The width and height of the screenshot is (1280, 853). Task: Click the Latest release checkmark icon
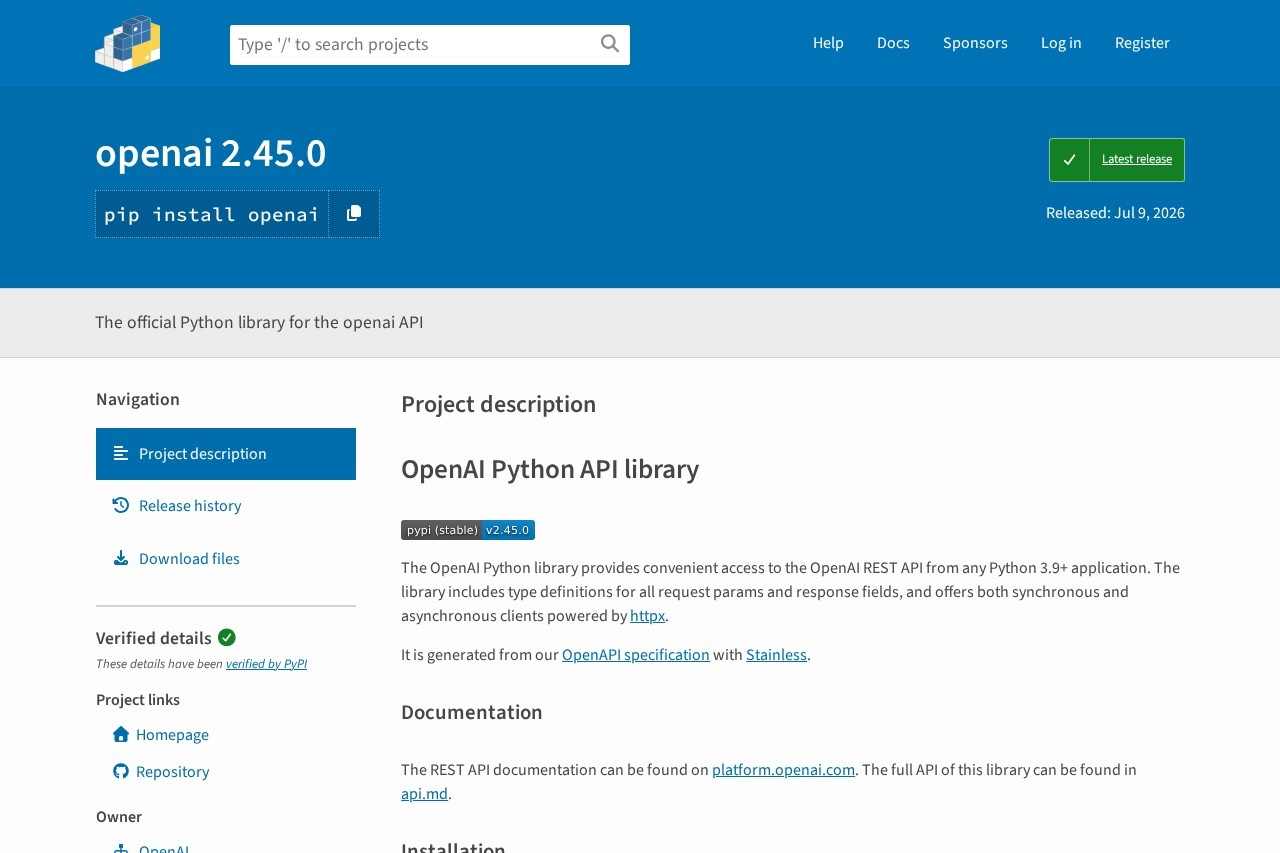click(x=1069, y=160)
